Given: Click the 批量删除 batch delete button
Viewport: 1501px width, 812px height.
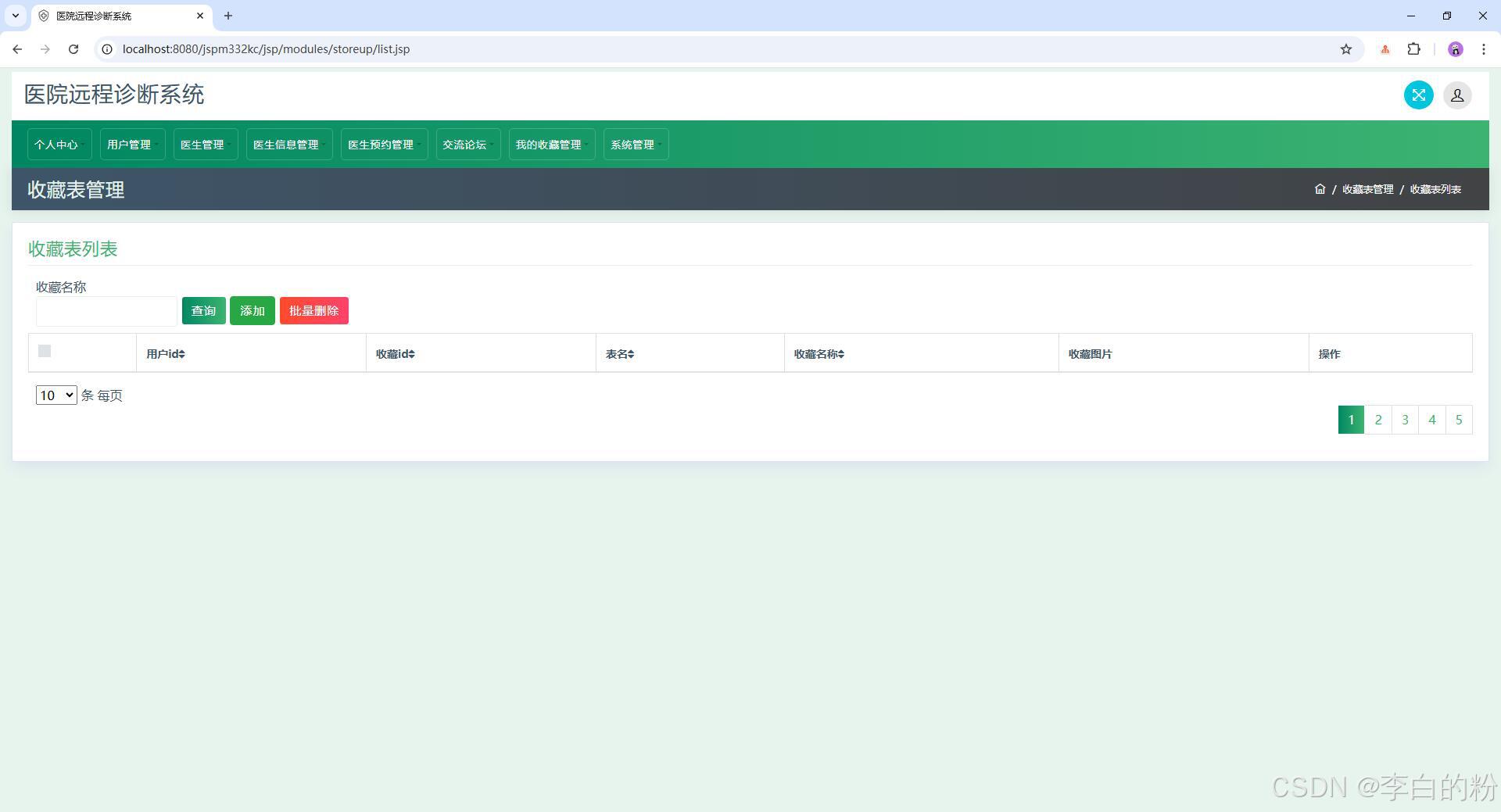Looking at the screenshot, I should 313,311.
